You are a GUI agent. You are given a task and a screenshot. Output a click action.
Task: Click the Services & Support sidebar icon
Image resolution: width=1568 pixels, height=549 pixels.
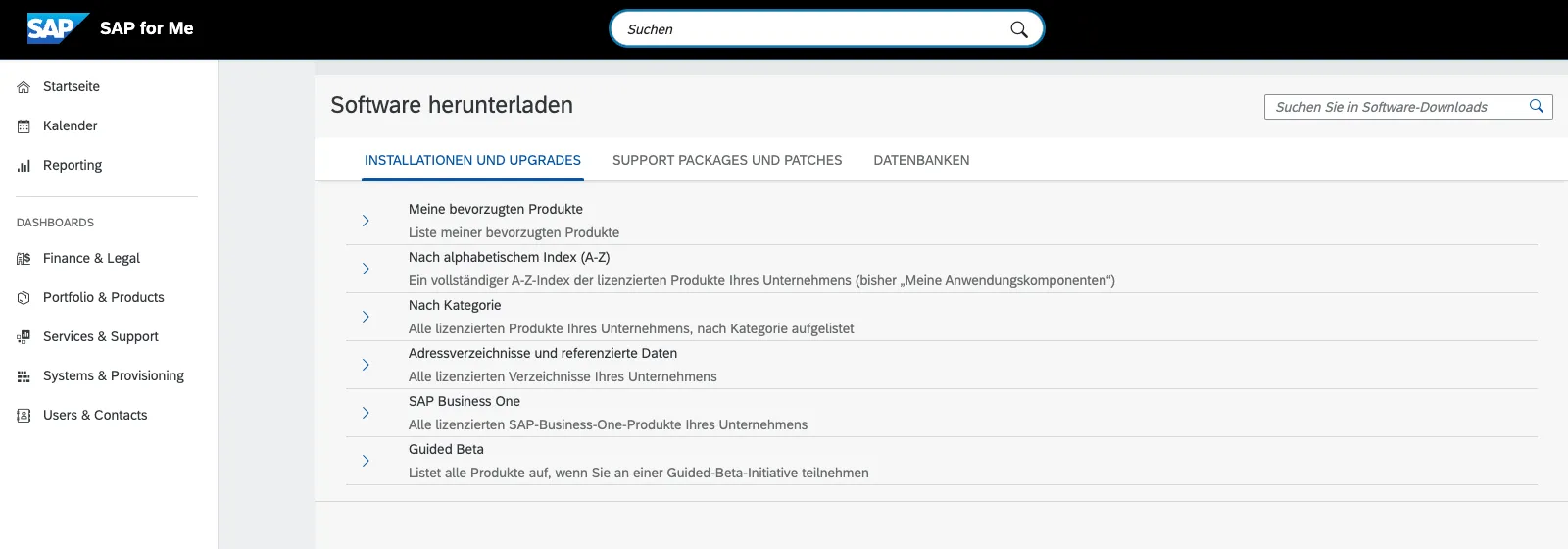24,337
